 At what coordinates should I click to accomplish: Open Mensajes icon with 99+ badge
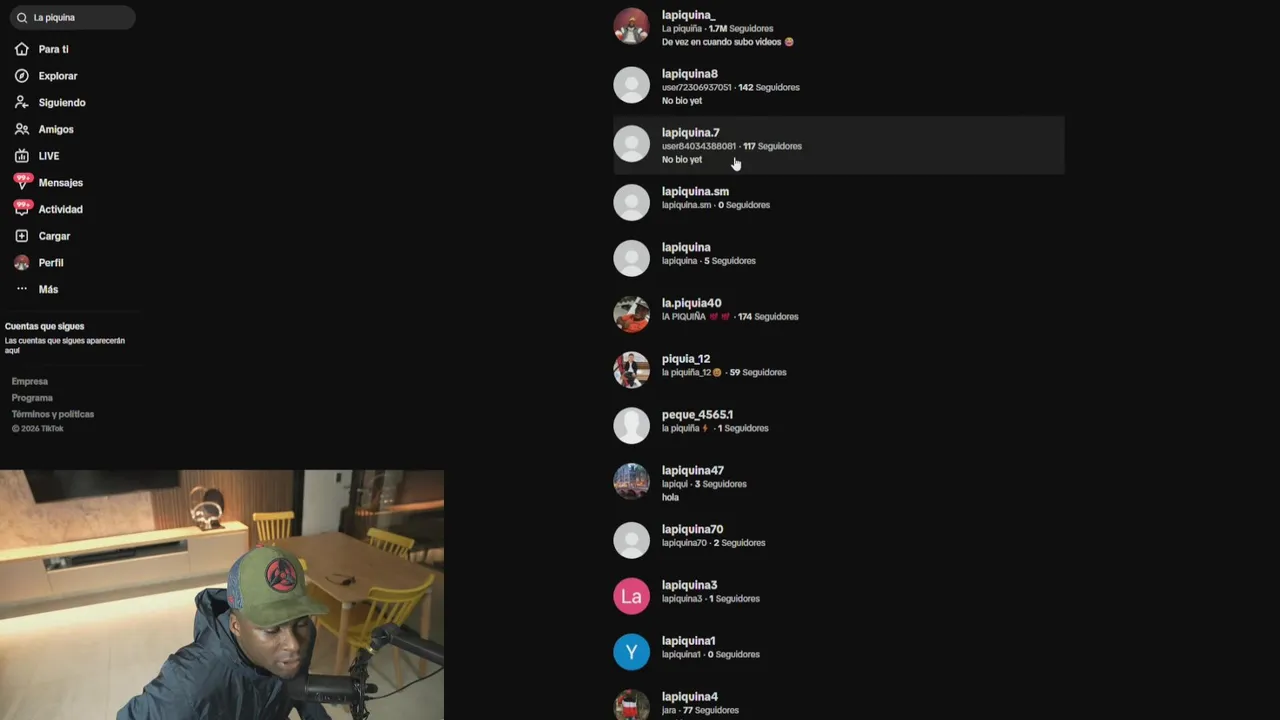[x=22, y=182]
